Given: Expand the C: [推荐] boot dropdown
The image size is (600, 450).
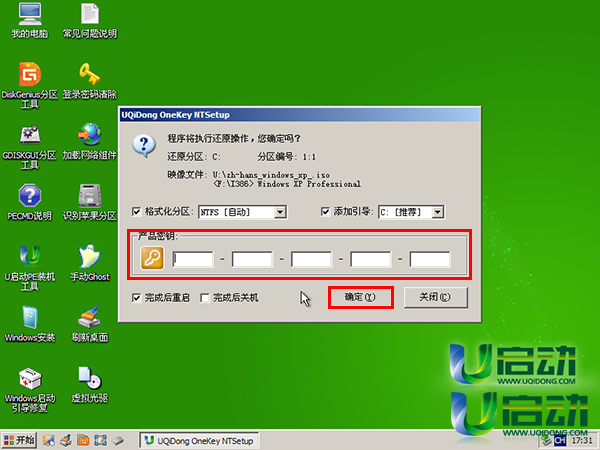Looking at the screenshot, I should 437,212.
